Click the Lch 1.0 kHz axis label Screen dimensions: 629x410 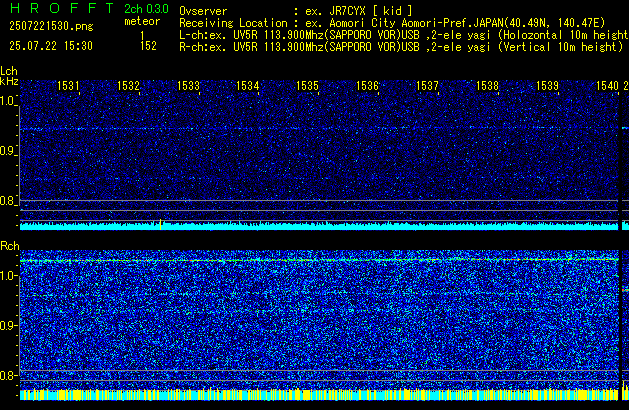pos(8,101)
